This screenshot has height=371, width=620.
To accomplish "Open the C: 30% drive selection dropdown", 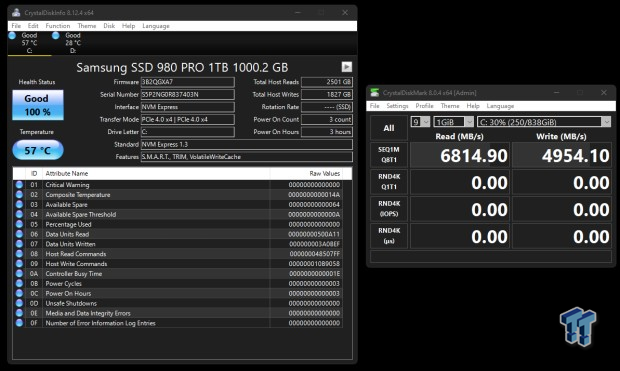I will 544,122.
